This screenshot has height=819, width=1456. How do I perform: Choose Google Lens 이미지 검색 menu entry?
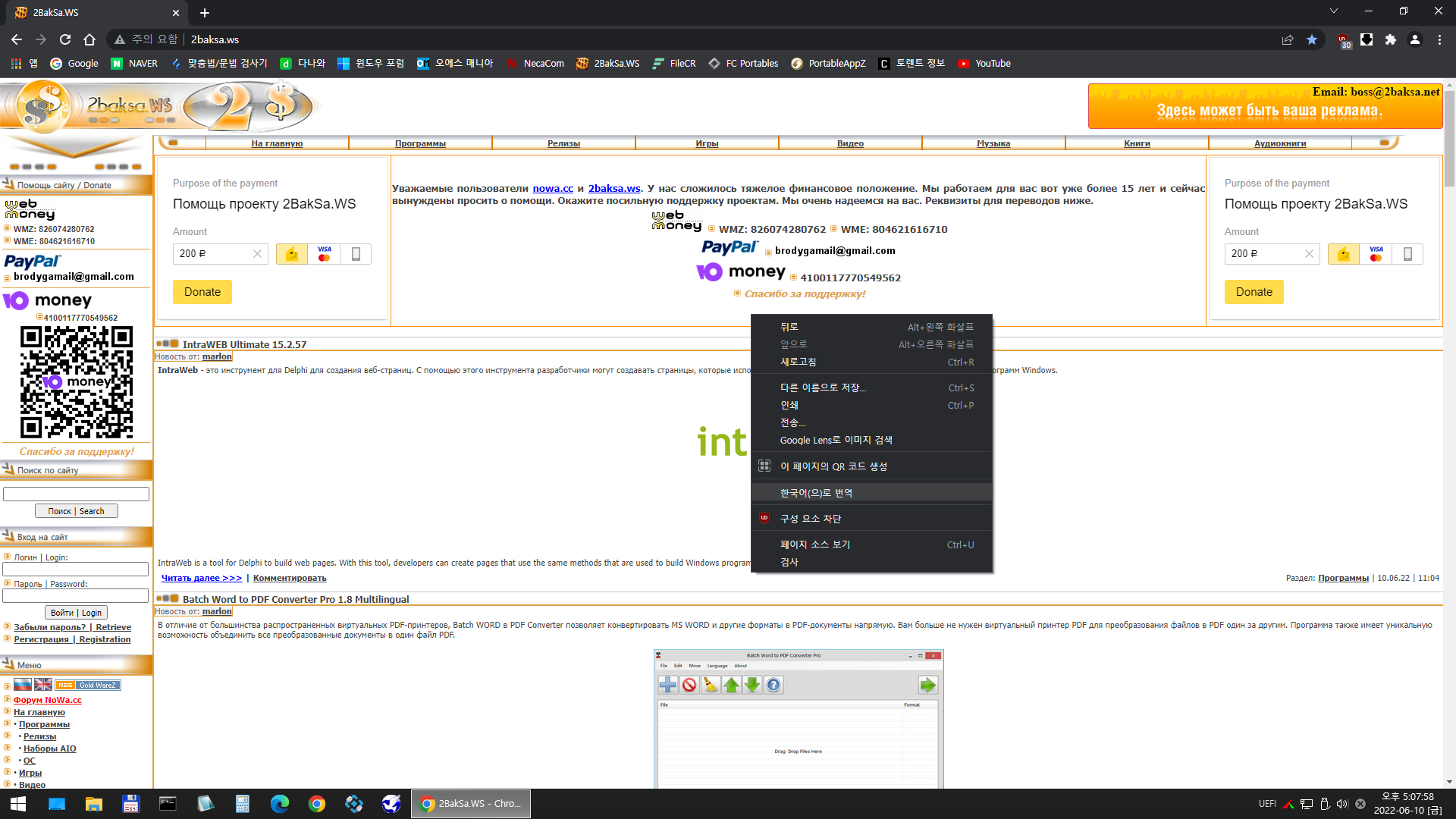pyautogui.click(x=871, y=440)
